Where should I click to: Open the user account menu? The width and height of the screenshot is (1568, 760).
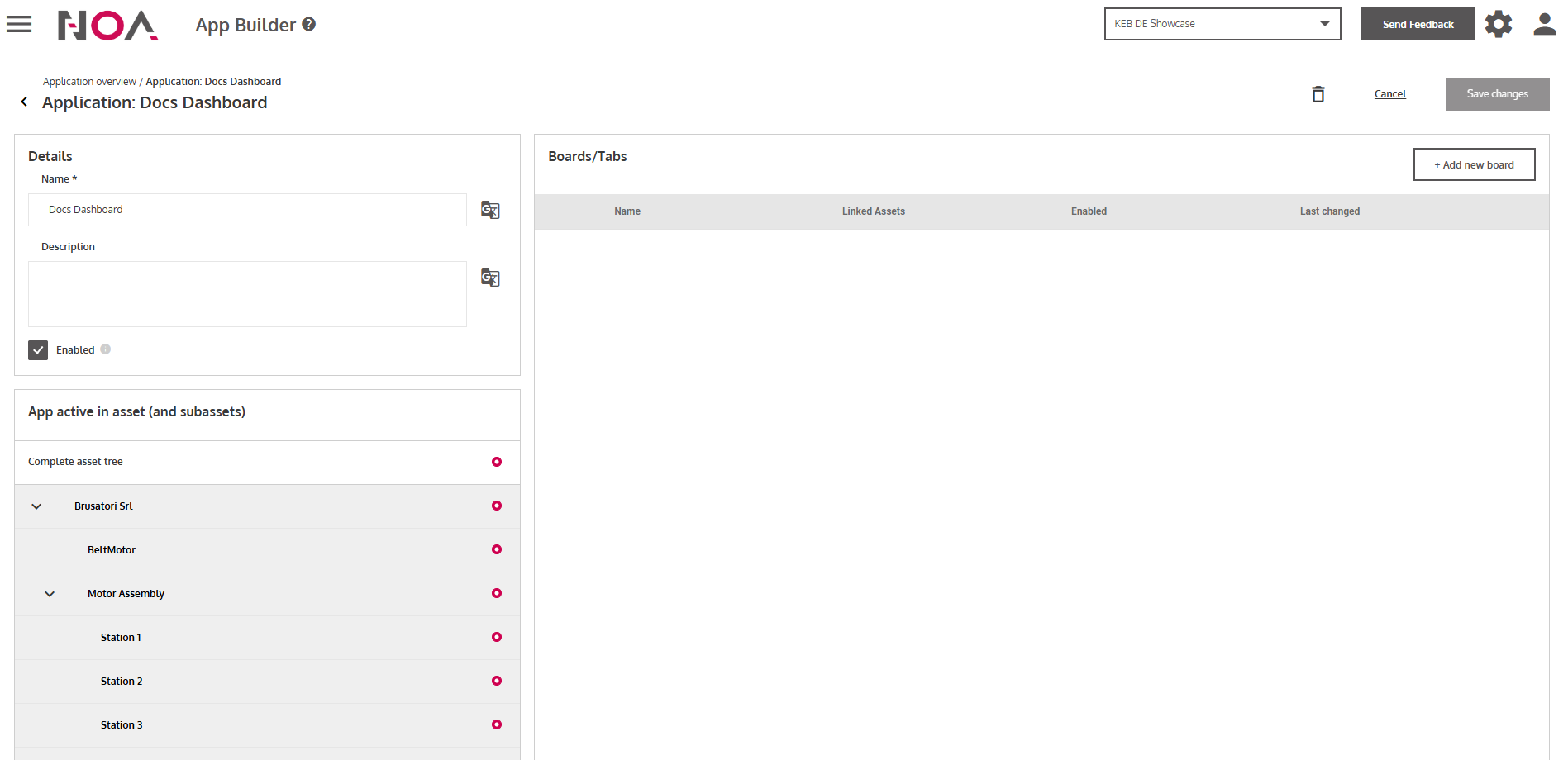(x=1544, y=25)
